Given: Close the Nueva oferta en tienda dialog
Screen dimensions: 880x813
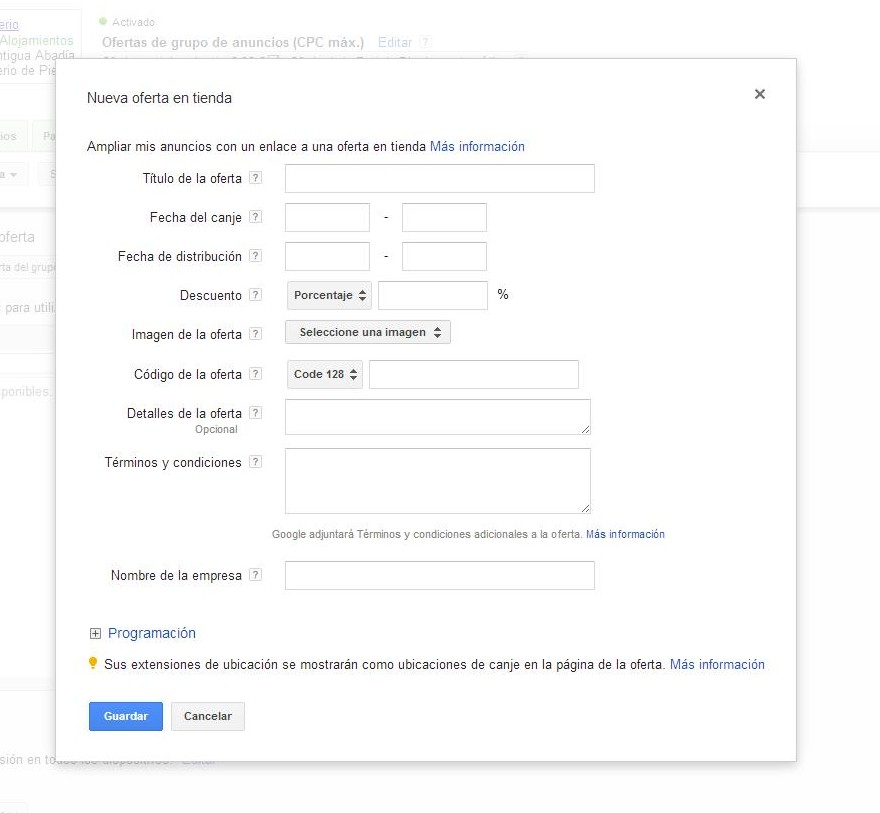Looking at the screenshot, I should click(x=760, y=94).
